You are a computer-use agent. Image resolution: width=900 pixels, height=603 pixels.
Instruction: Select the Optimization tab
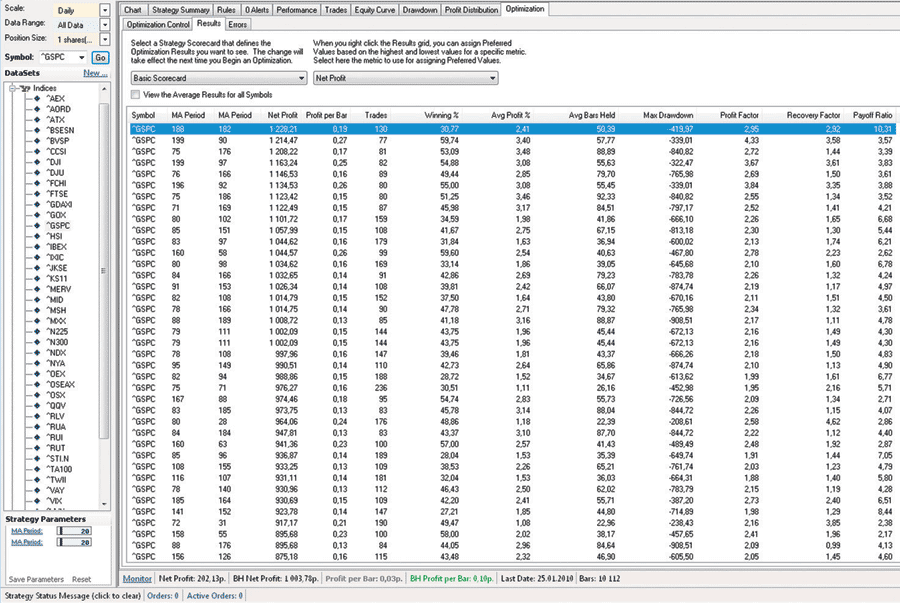point(525,9)
